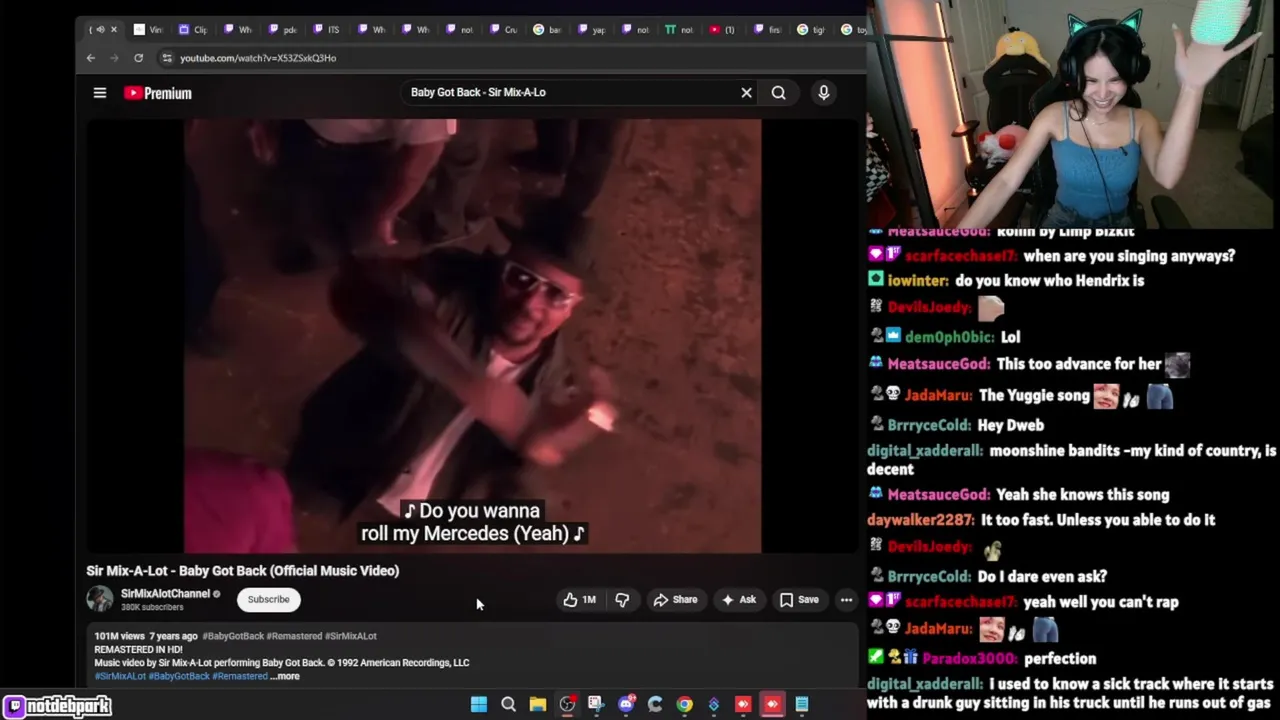1280x720 pixels.
Task: Dislike the video with thumbs down
Action: coord(622,600)
